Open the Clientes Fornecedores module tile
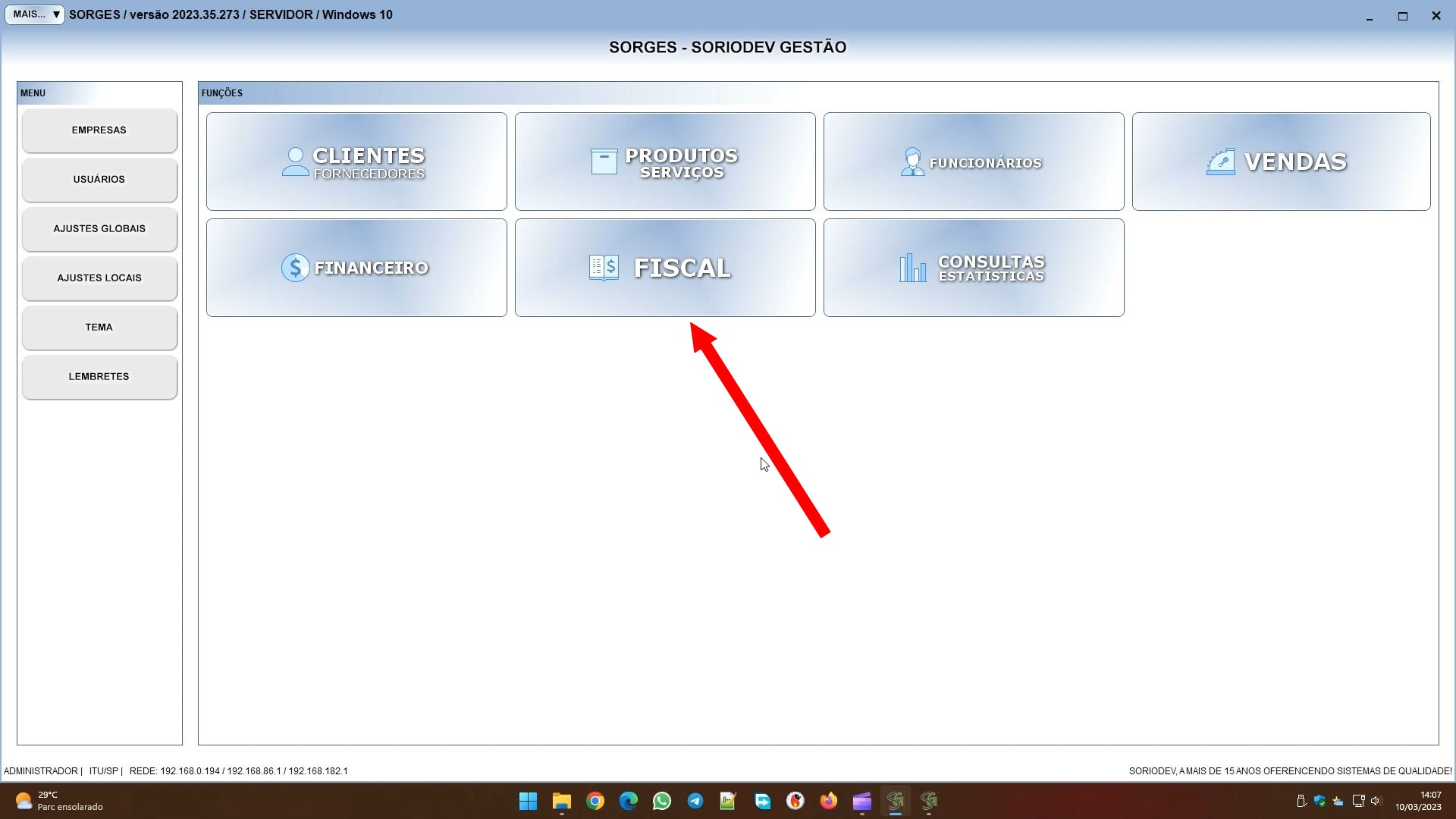This screenshot has width=1456, height=819. click(356, 162)
